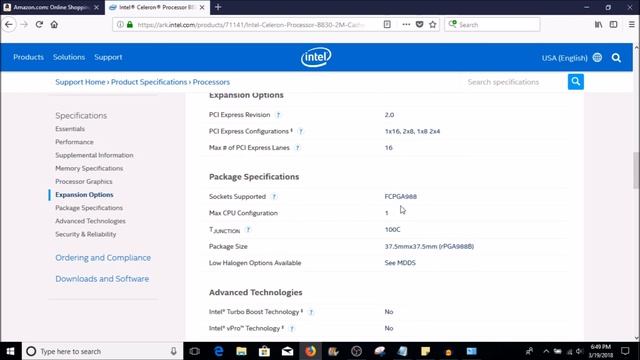Click help icon next to Intel vPro Technology
This screenshot has height=360, width=640.
click(x=292, y=329)
